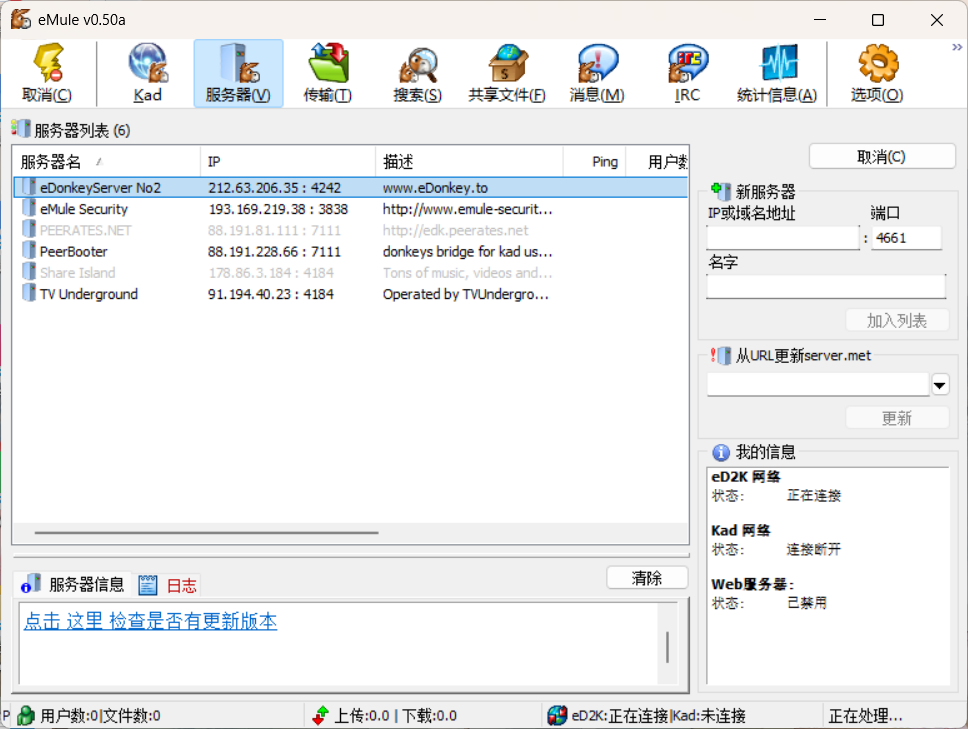Open the server.met URL dropdown arrow
The image size is (968, 729).
(x=940, y=386)
